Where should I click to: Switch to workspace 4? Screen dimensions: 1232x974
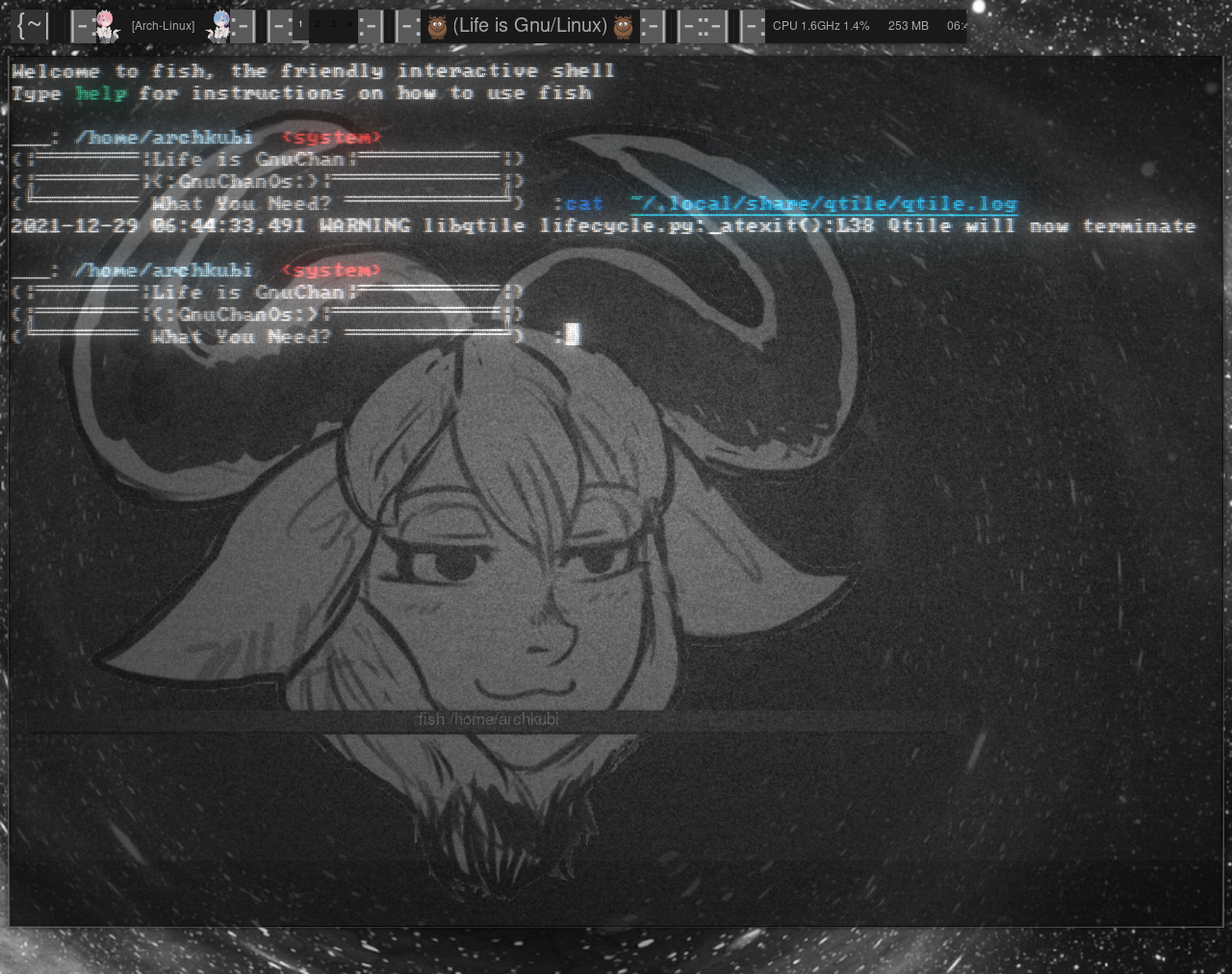click(349, 23)
